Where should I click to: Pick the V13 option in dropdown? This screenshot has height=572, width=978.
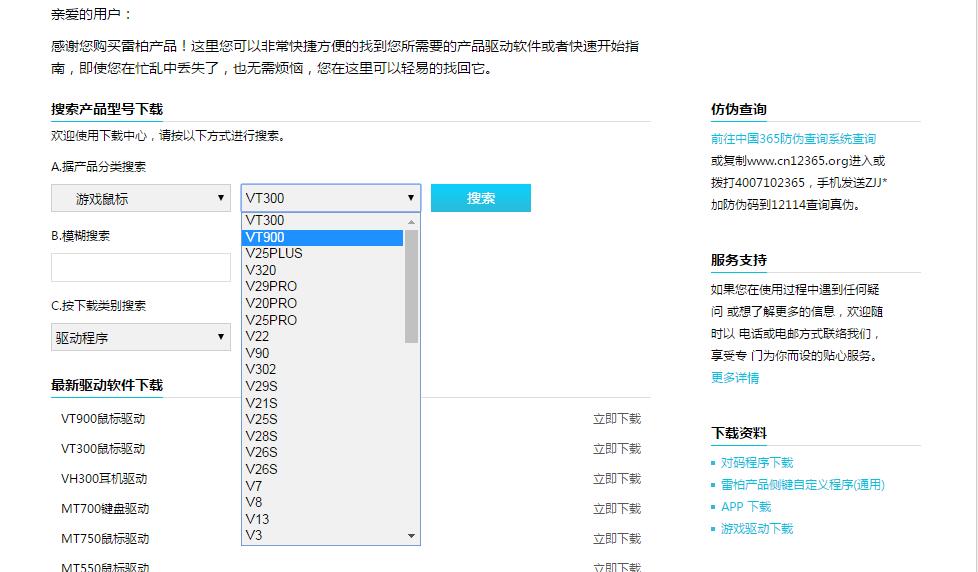coord(323,519)
